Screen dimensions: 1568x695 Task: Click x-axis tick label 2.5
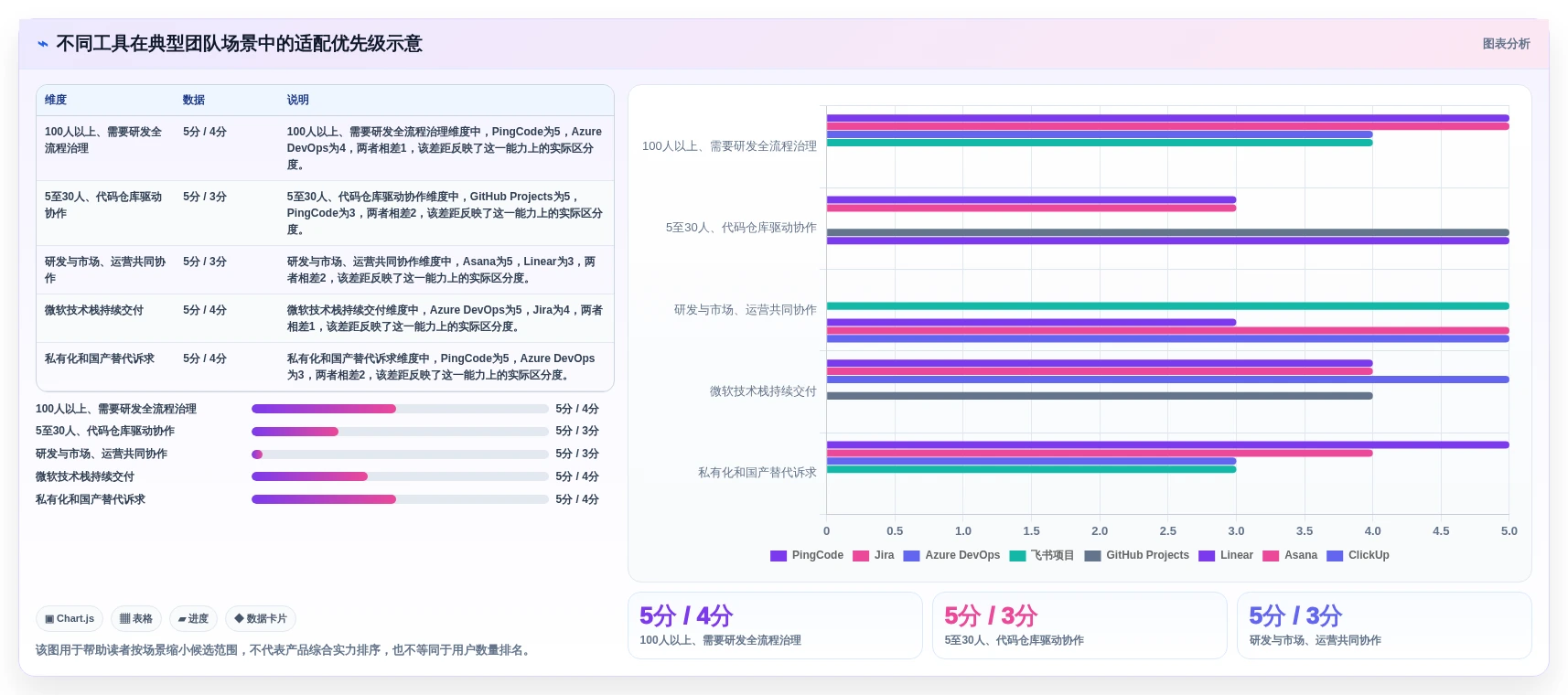1168,531
